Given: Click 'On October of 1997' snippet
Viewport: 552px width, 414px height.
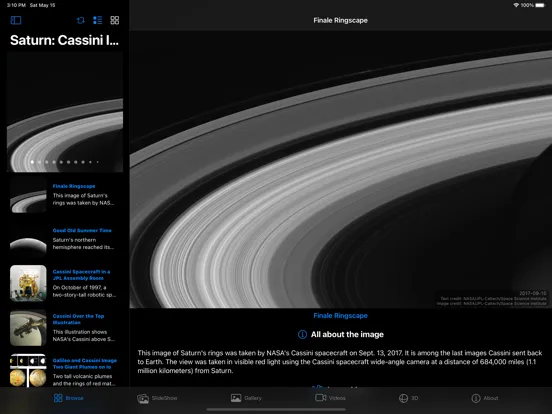Looking at the screenshot, I should click(84, 291).
